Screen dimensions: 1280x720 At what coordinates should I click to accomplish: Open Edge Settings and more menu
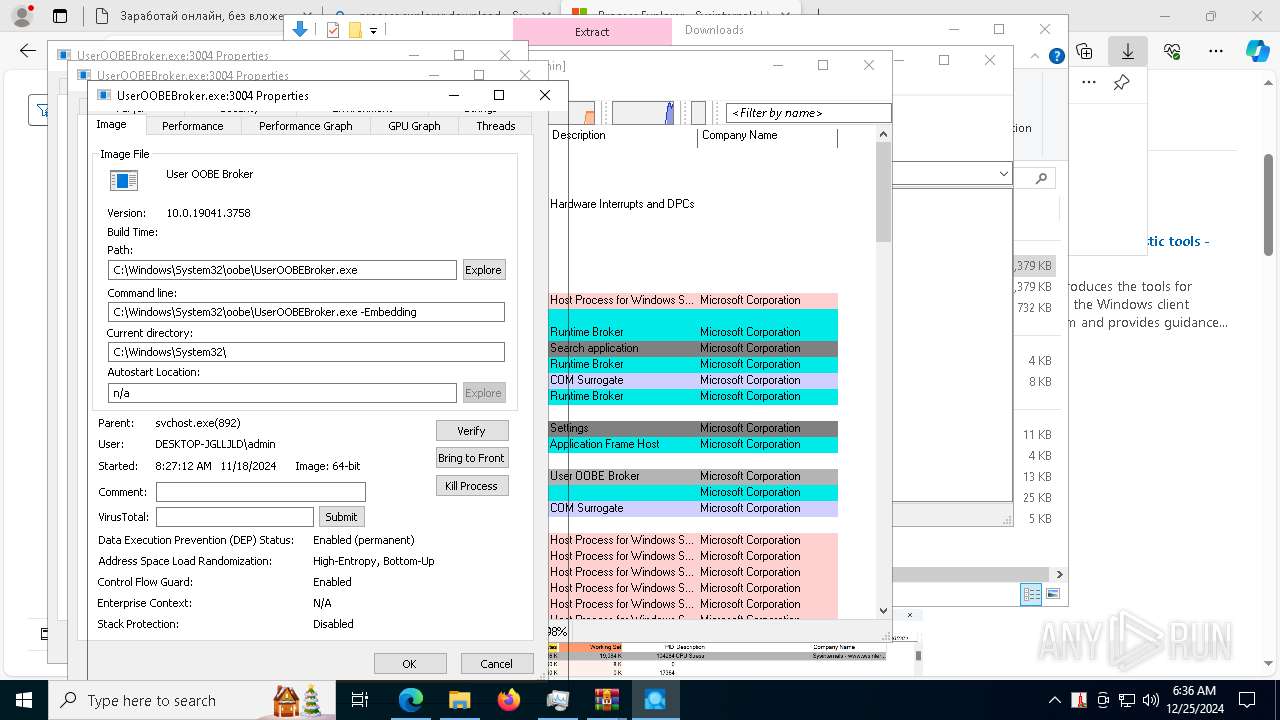(1216, 51)
